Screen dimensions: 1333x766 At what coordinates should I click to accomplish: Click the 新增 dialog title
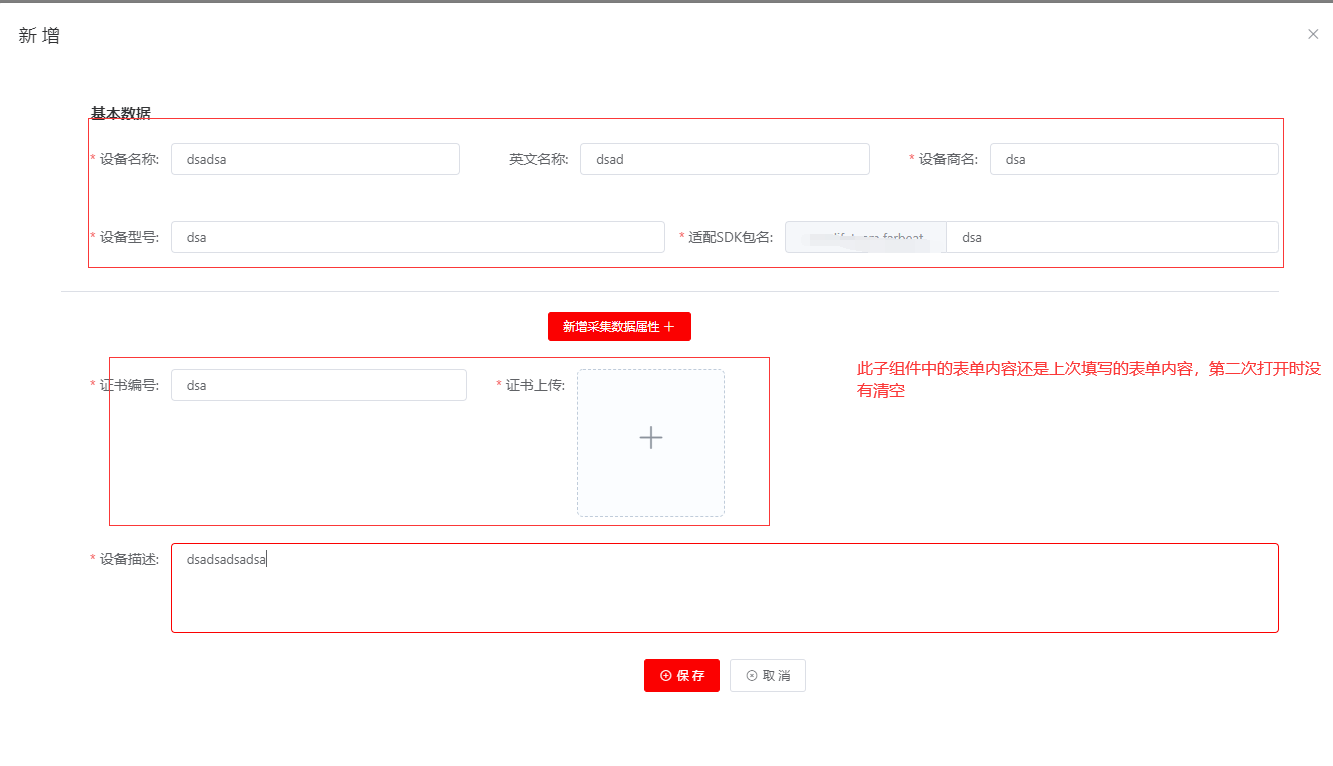(x=40, y=36)
